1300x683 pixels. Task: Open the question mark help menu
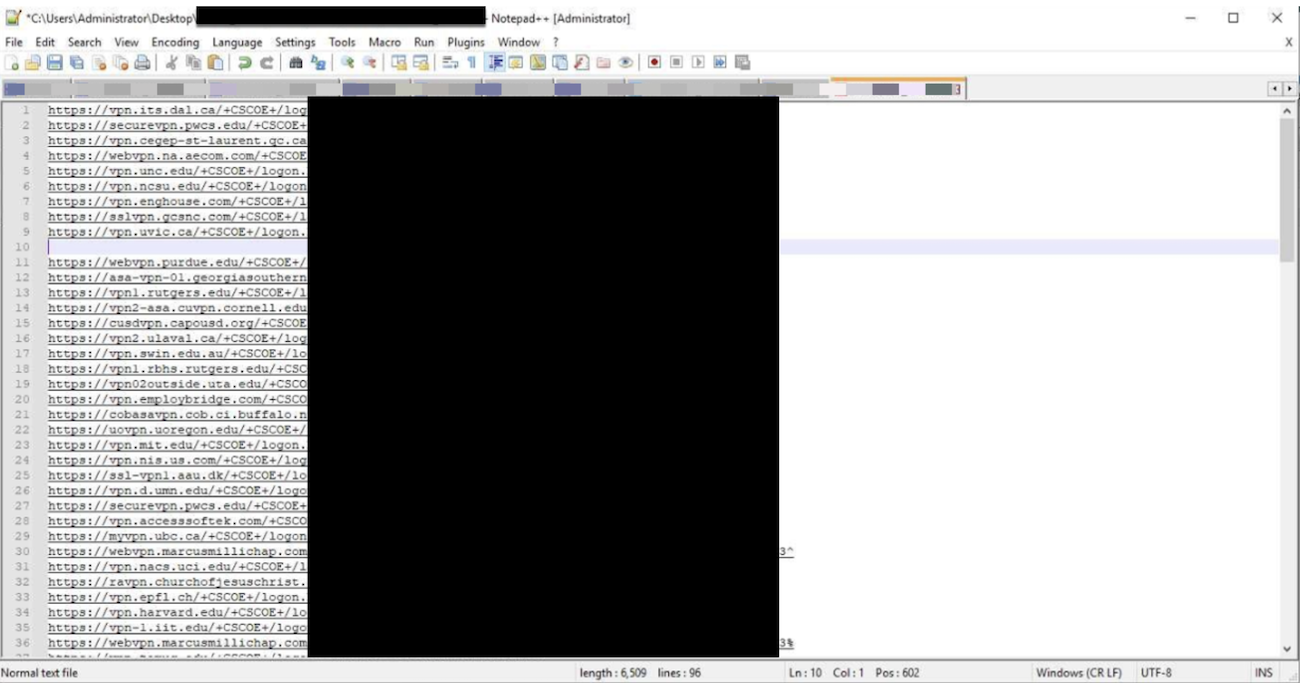point(556,42)
